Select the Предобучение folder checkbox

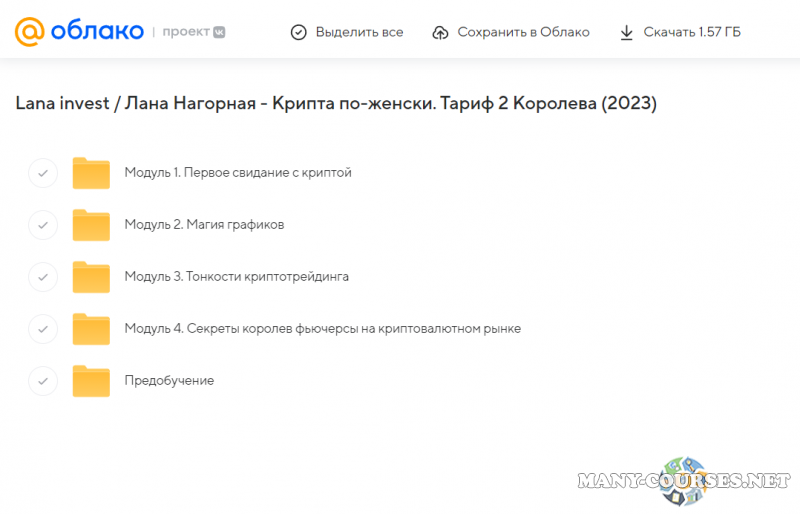pos(43,381)
